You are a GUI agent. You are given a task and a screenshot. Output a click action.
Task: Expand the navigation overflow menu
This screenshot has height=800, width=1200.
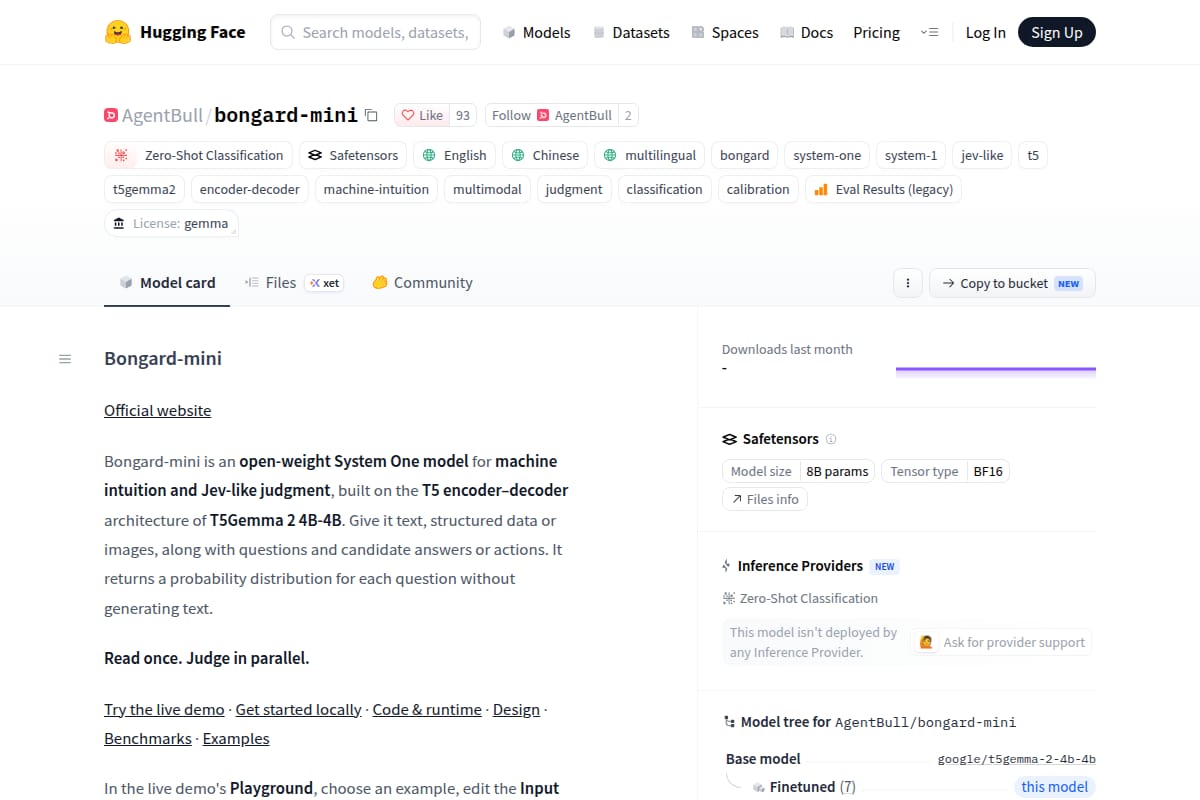click(x=929, y=32)
